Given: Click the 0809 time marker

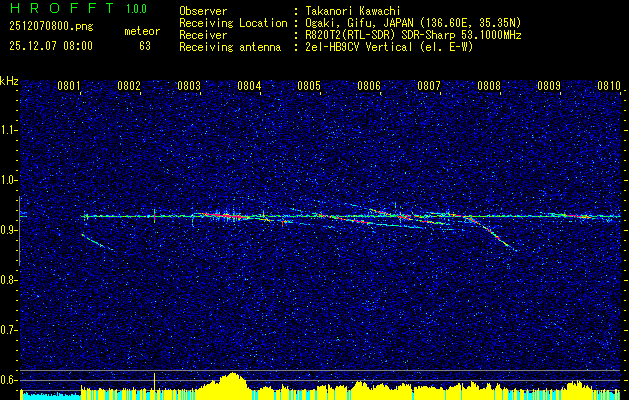Looking at the screenshot, I should pos(549,86).
